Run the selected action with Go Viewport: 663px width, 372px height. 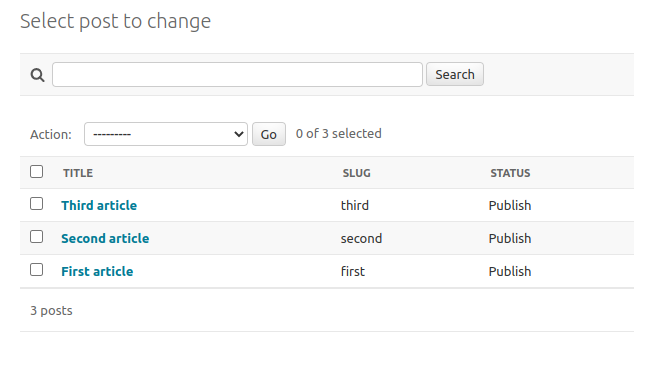pos(269,134)
